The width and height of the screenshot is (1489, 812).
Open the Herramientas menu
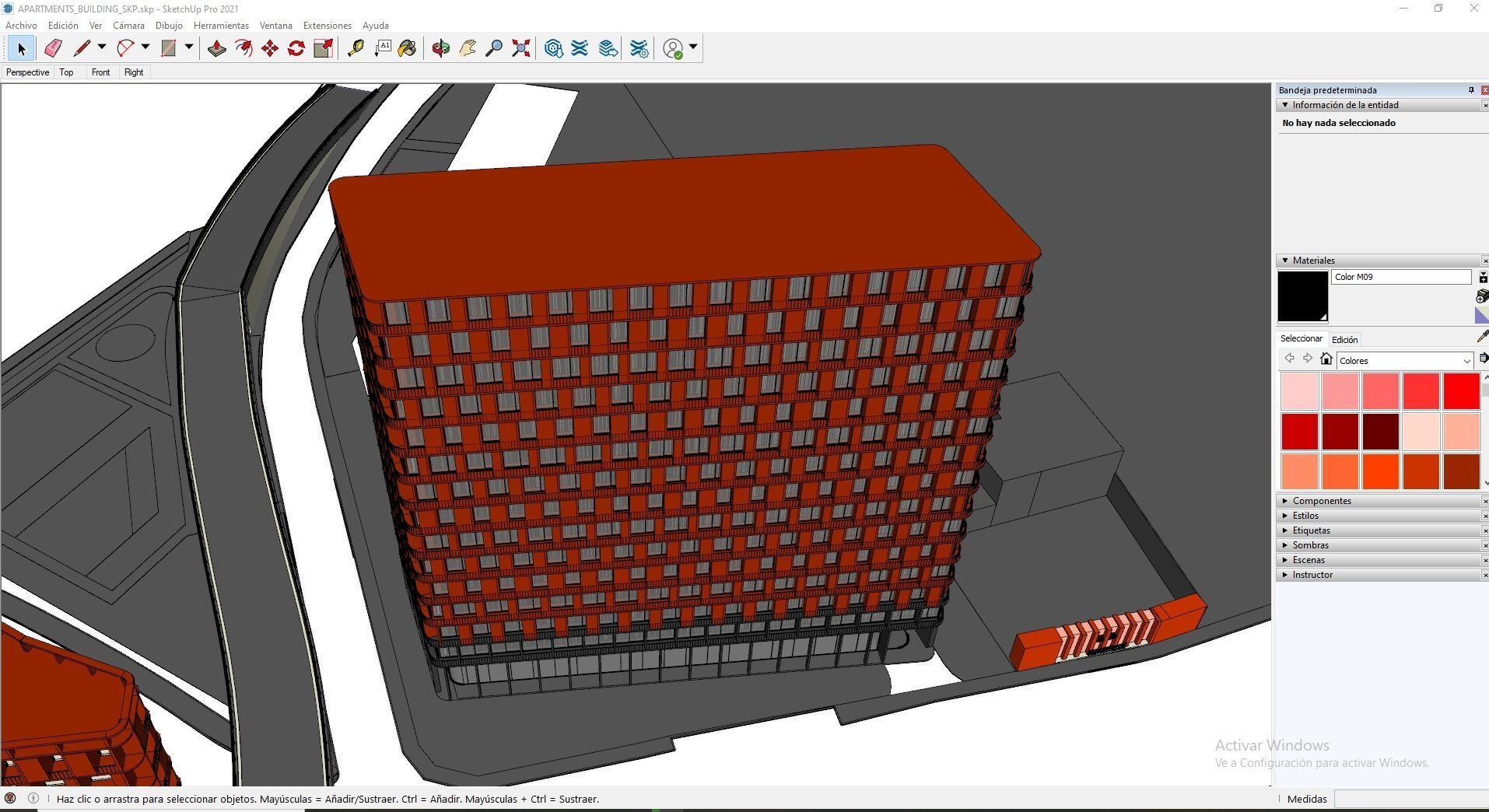[x=221, y=26]
